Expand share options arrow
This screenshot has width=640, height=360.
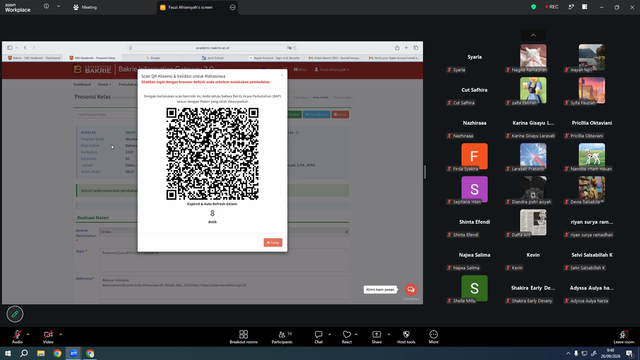tap(389, 334)
